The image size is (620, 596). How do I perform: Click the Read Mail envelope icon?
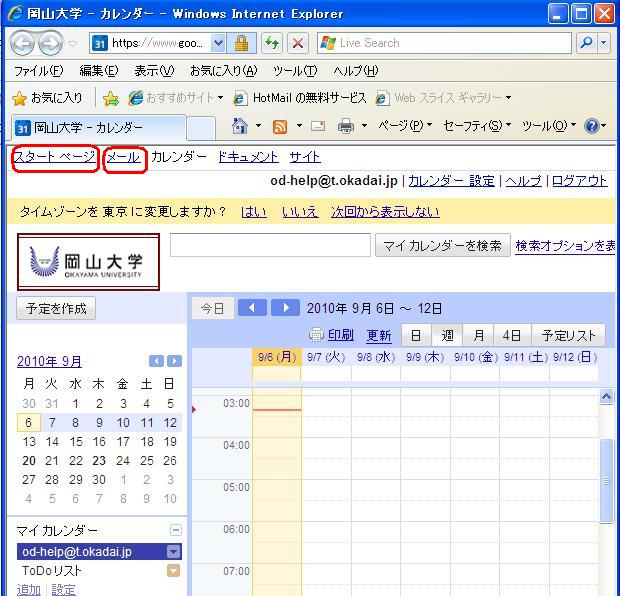coord(318,126)
